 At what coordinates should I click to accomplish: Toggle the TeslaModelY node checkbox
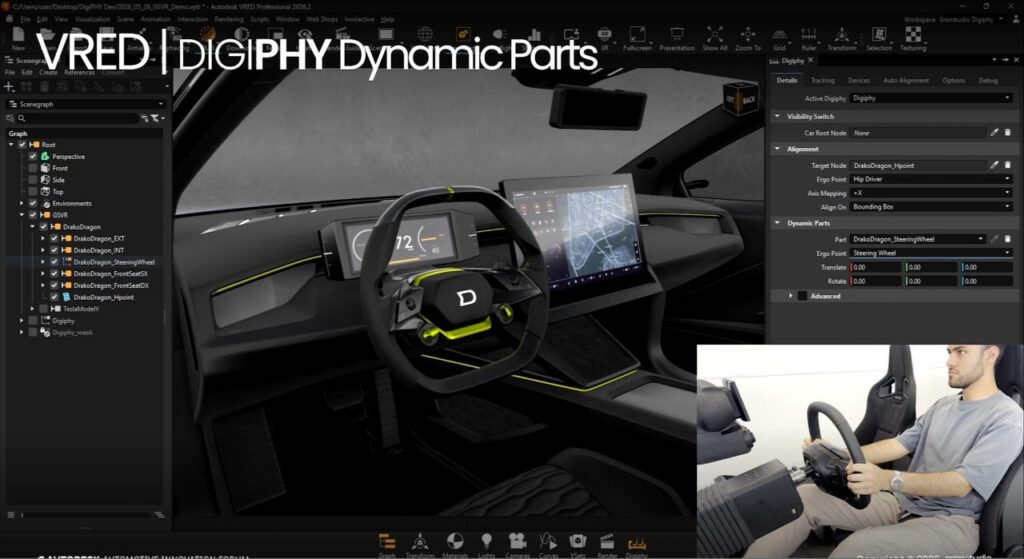point(43,309)
